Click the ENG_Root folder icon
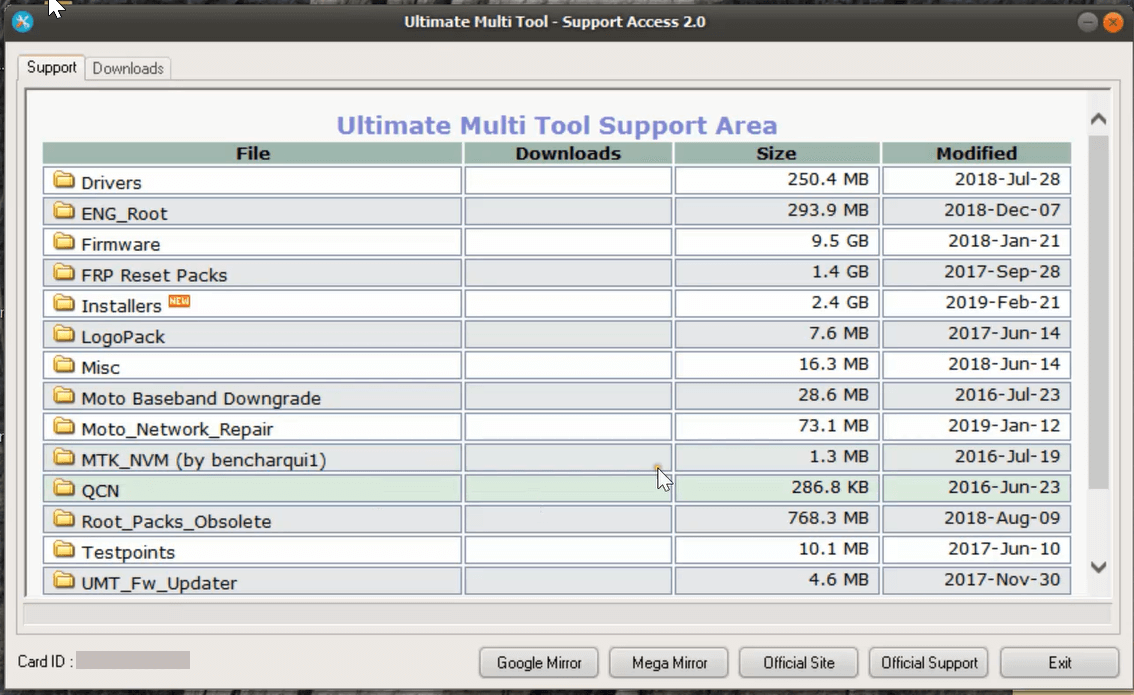This screenshot has height=695, width=1134. tap(65, 212)
